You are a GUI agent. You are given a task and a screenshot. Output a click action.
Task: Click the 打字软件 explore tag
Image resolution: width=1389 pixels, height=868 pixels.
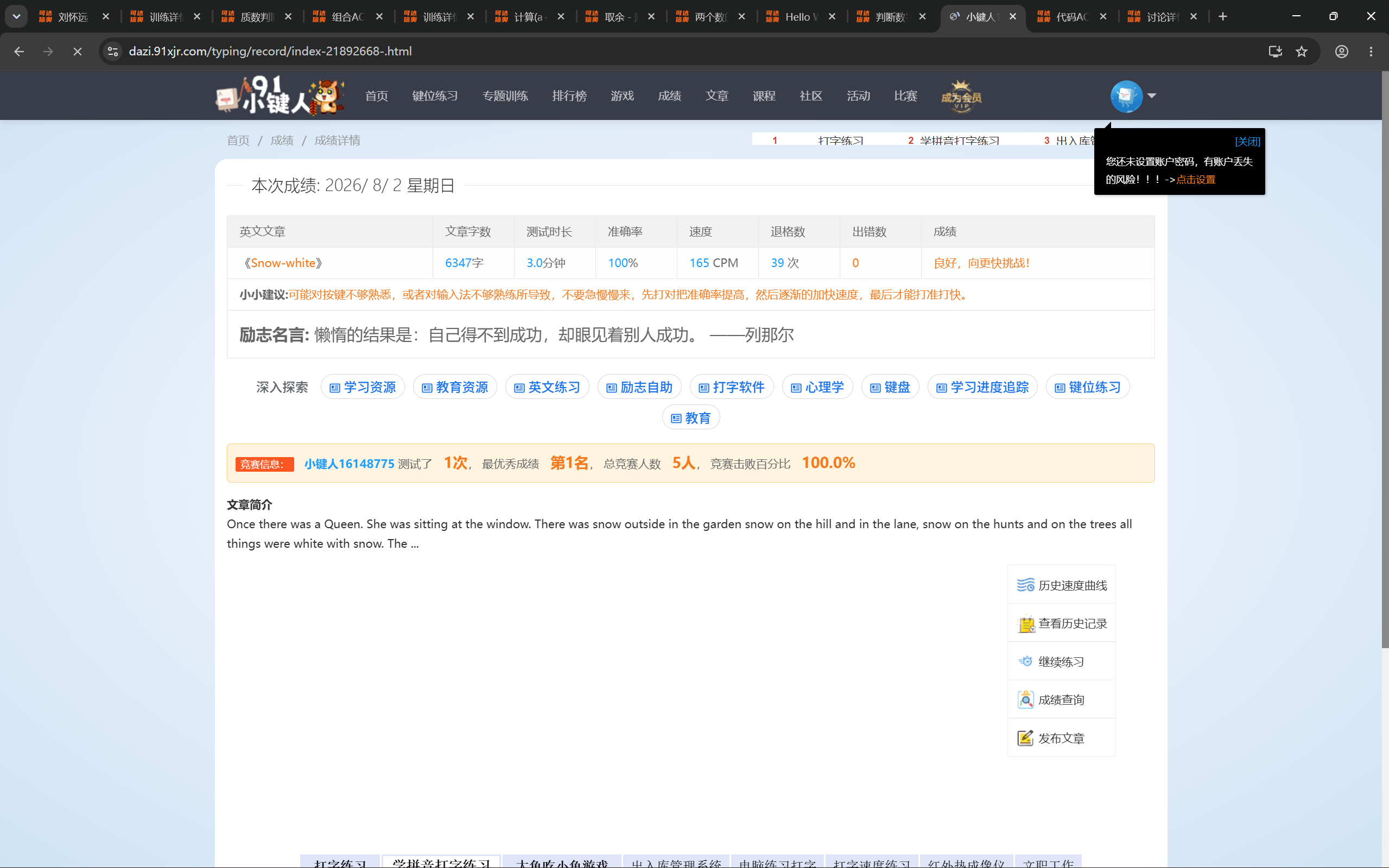tap(732, 387)
